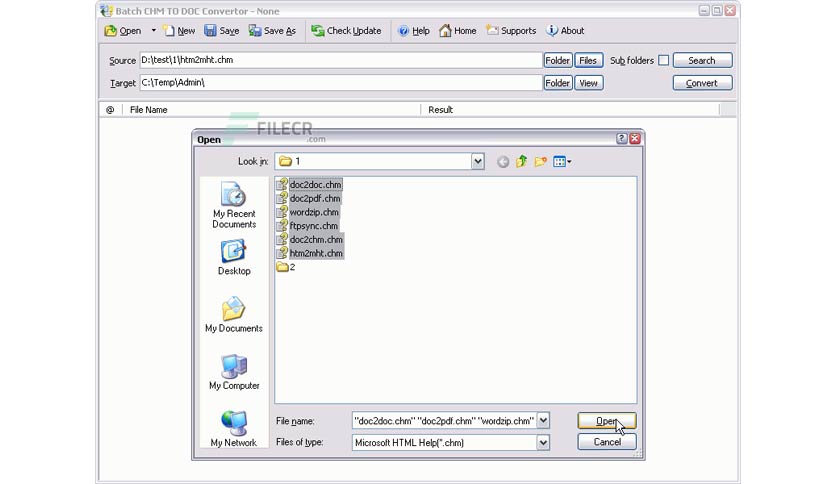The height and width of the screenshot is (484, 836).
Task: Click the Back navigation icon in dialog
Action: point(503,162)
